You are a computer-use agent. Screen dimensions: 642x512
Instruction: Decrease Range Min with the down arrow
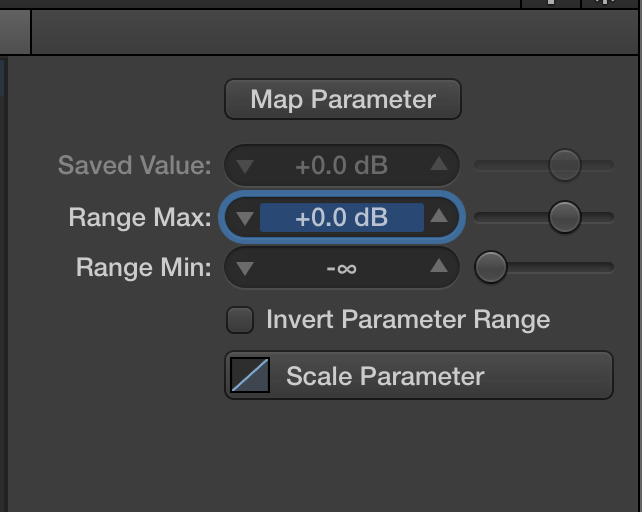[246, 267]
